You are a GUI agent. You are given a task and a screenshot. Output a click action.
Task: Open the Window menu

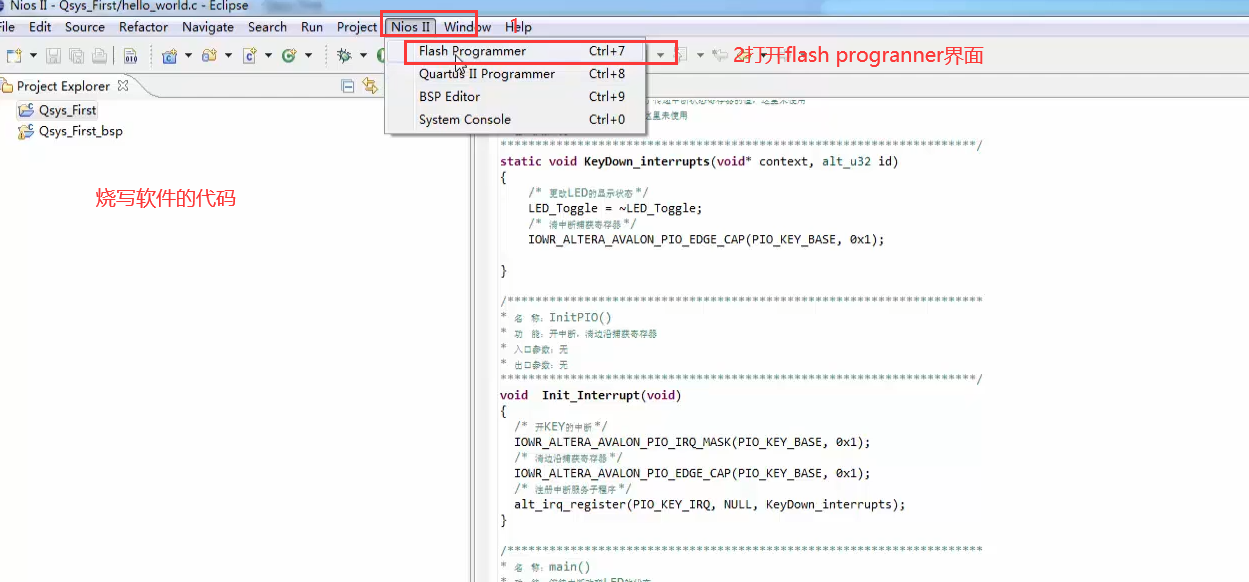468,27
